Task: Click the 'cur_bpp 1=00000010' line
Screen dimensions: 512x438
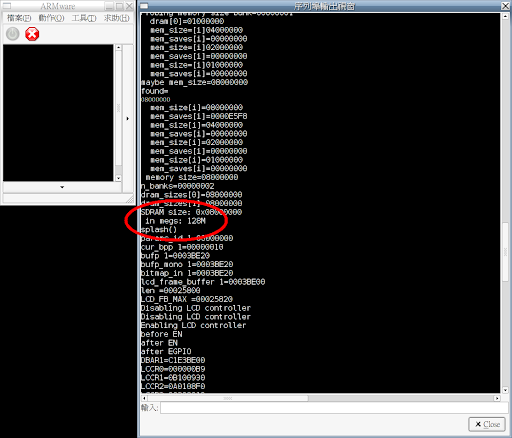Action: coord(182,247)
